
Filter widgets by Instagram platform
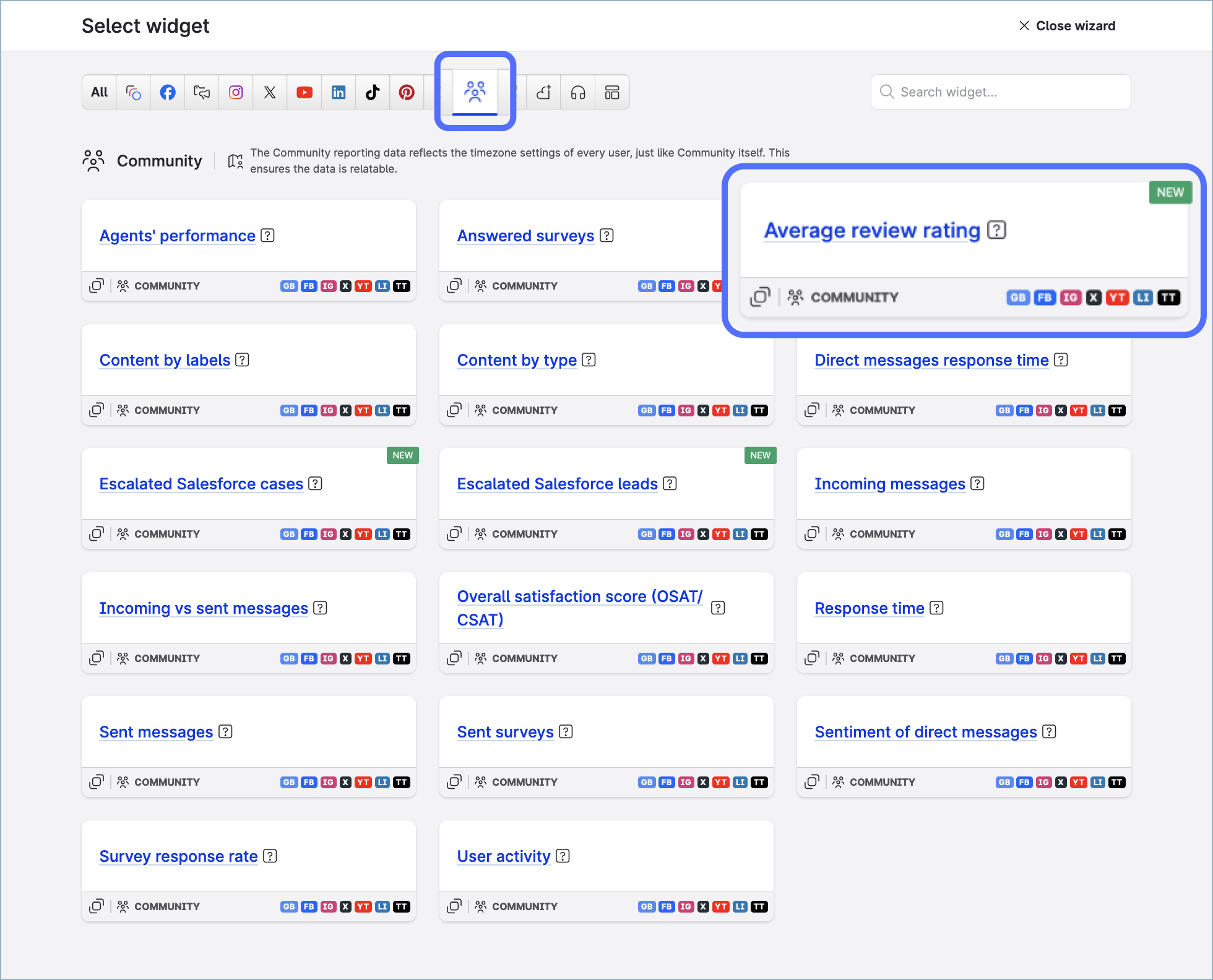click(x=236, y=92)
